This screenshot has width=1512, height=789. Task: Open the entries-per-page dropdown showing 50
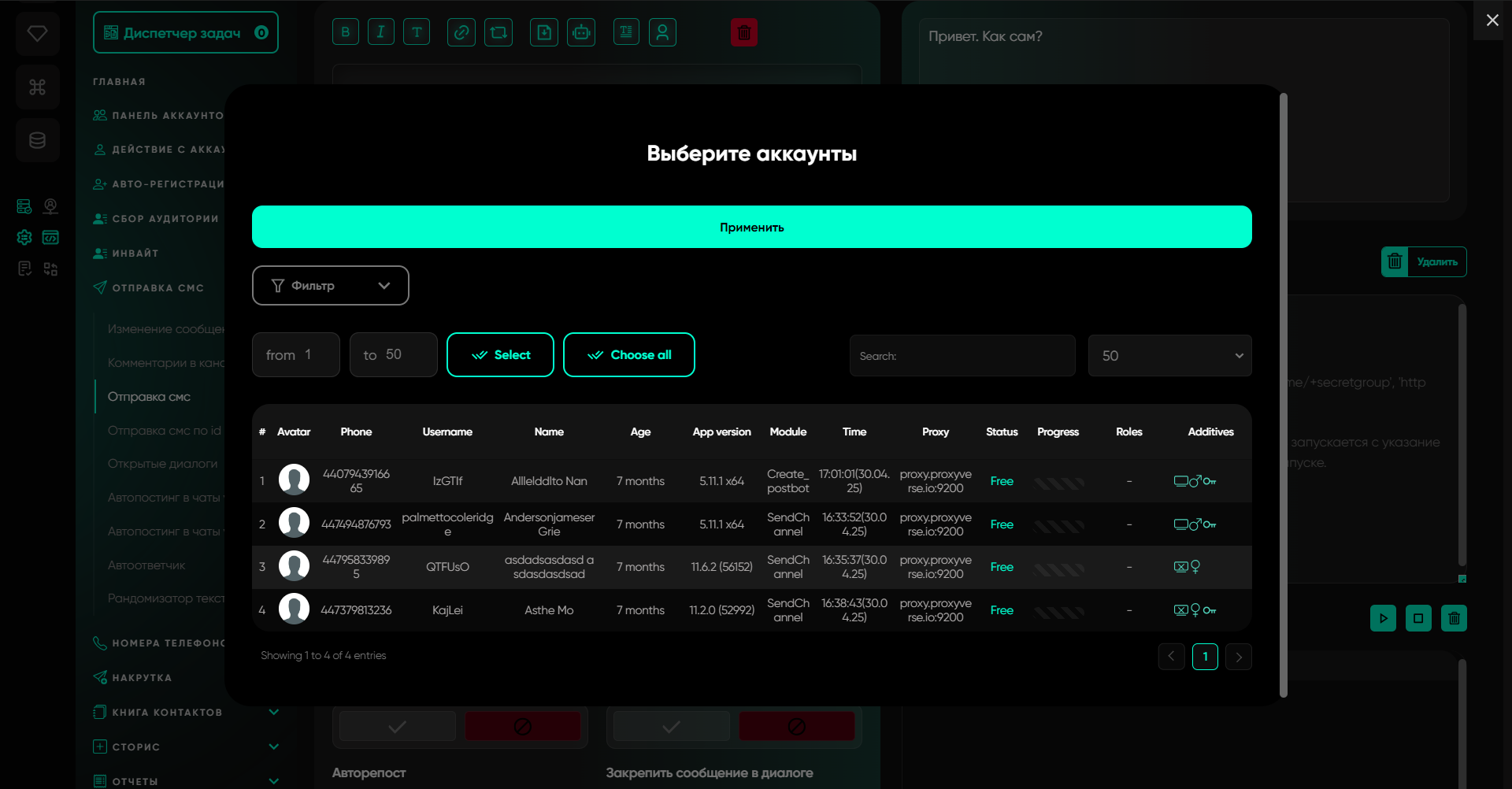click(1169, 356)
